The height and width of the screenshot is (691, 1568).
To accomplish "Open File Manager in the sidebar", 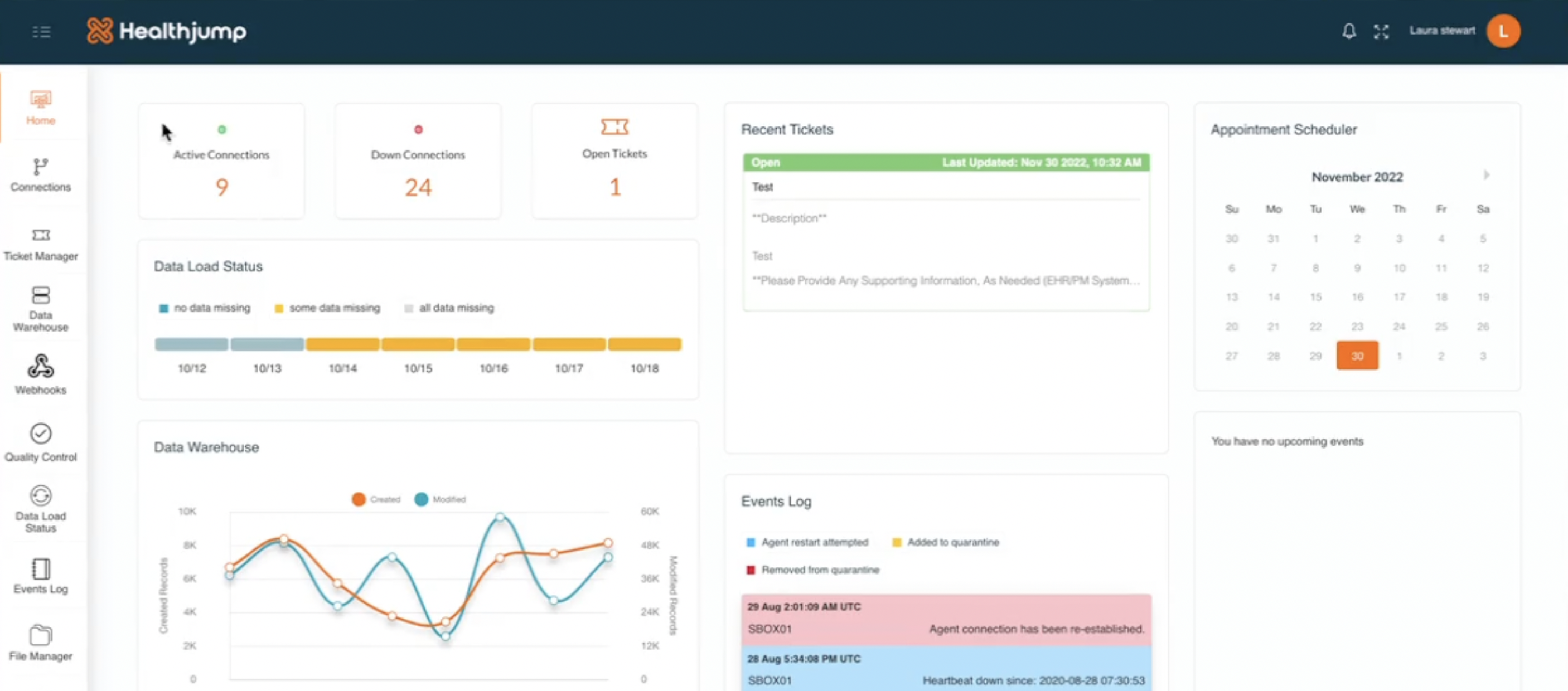I will [x=41, y=644].
